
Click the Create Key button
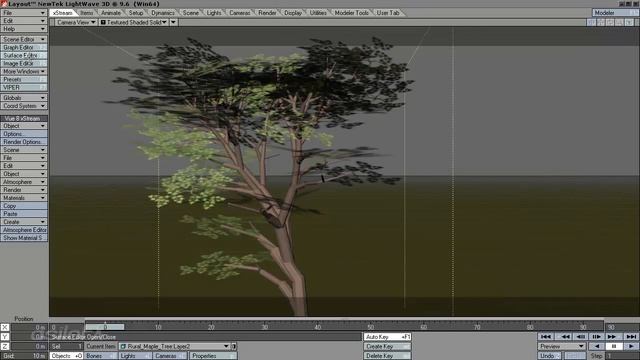[387, 347]
